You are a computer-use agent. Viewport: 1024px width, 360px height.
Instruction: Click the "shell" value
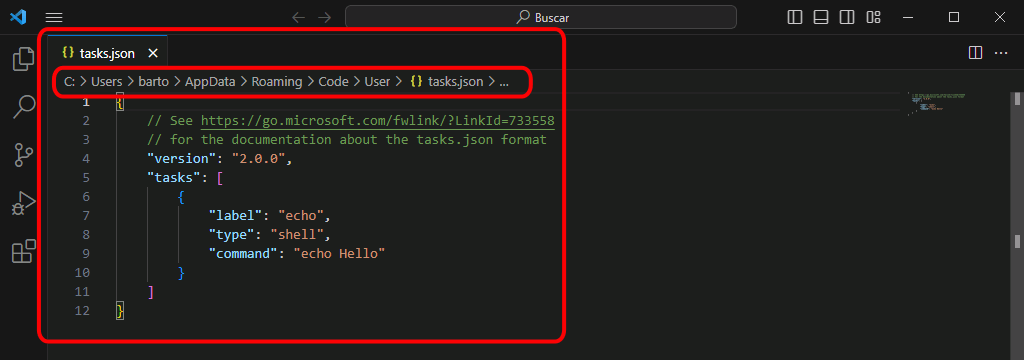(297, 235)
